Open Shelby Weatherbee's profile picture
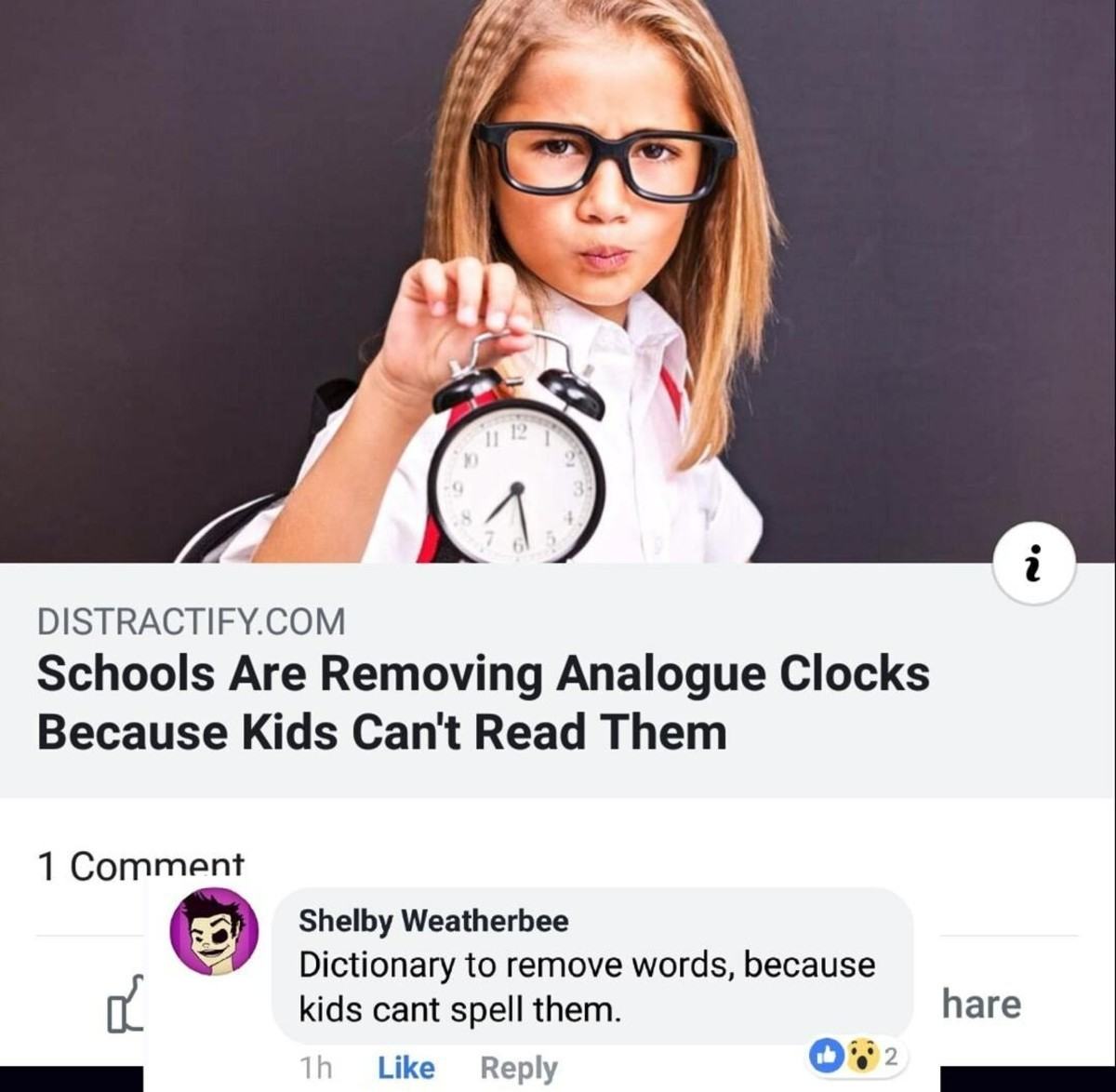Screen dimensions: 1116x1092 tap(214, 931)
